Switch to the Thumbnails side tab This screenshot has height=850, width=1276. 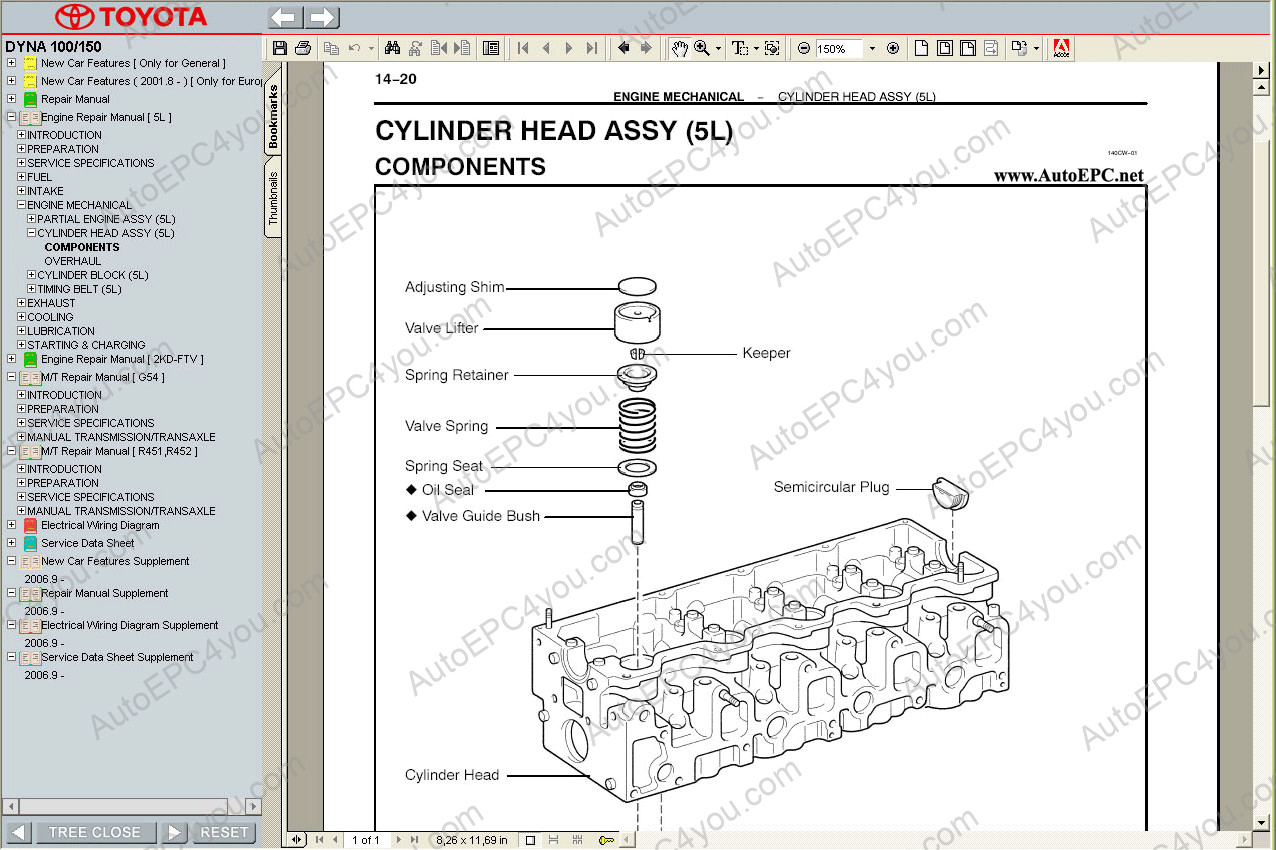click(273, 198)
